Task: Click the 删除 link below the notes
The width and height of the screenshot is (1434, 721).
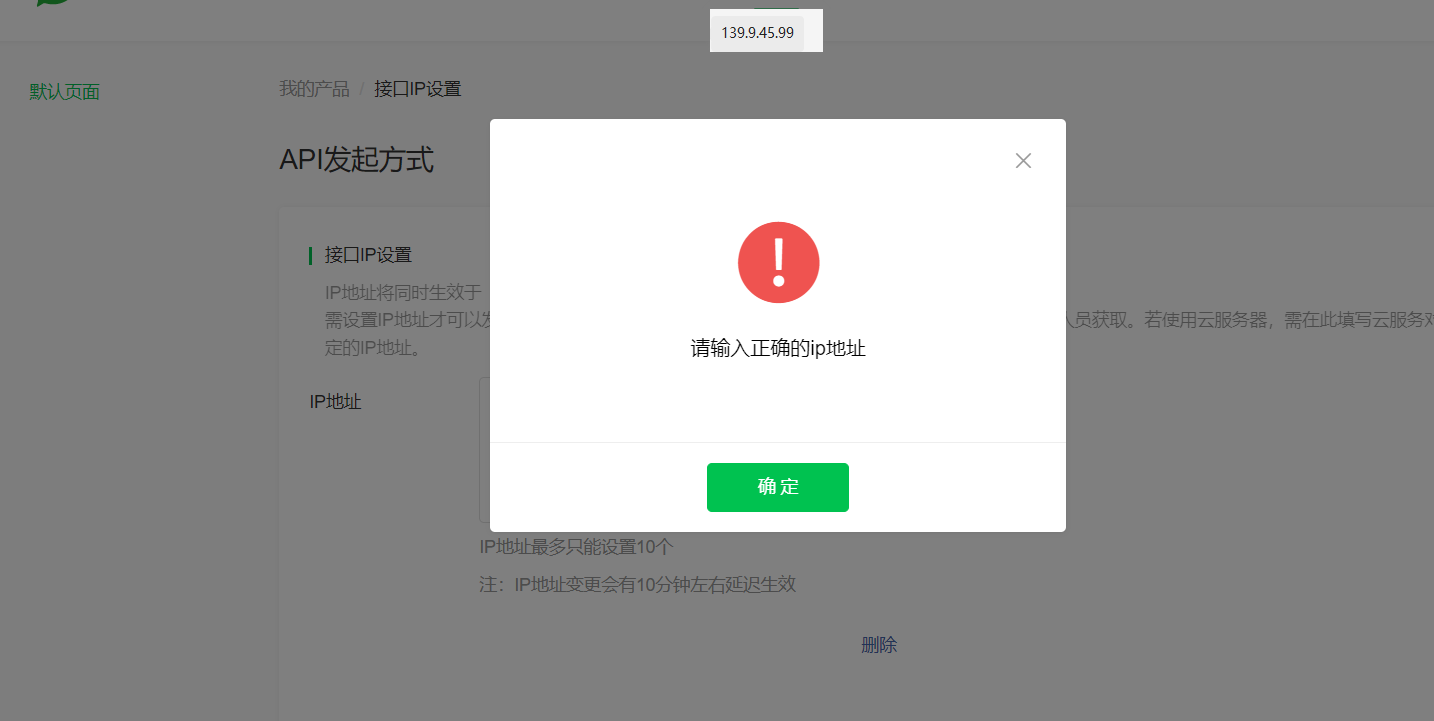Action: 879,645
